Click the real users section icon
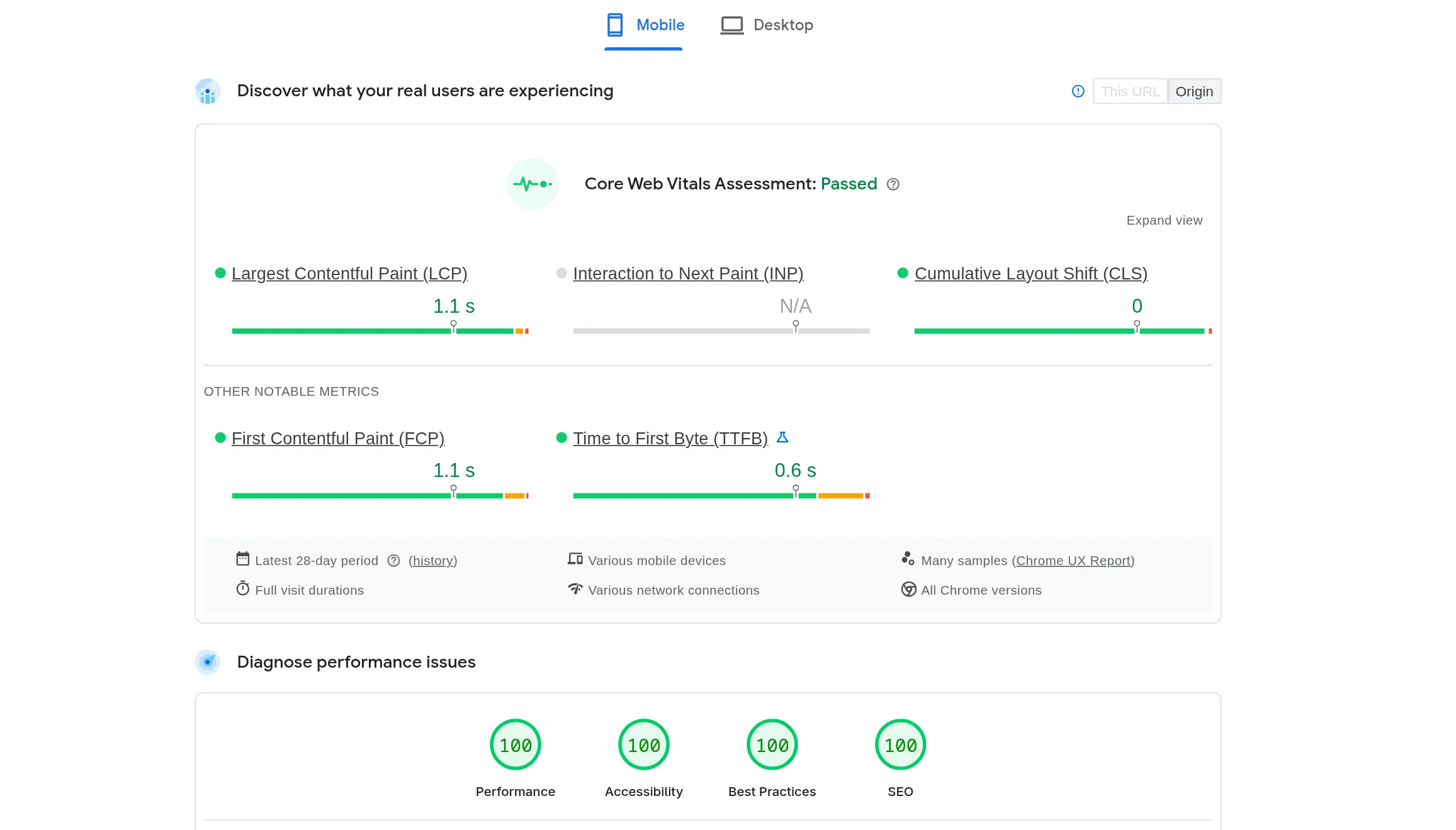 [x=208, y=91]
